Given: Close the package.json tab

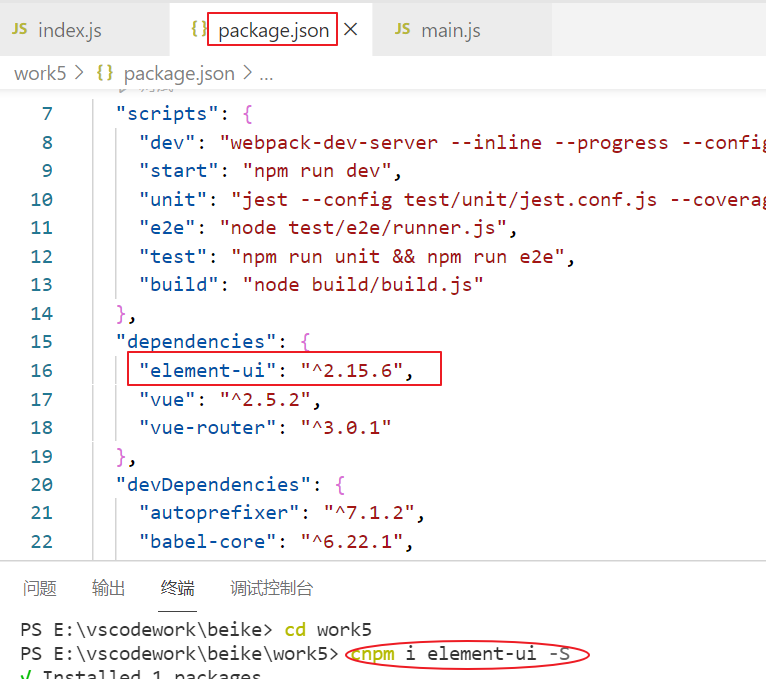Looking at the screenshot, I should pos(351,30).
